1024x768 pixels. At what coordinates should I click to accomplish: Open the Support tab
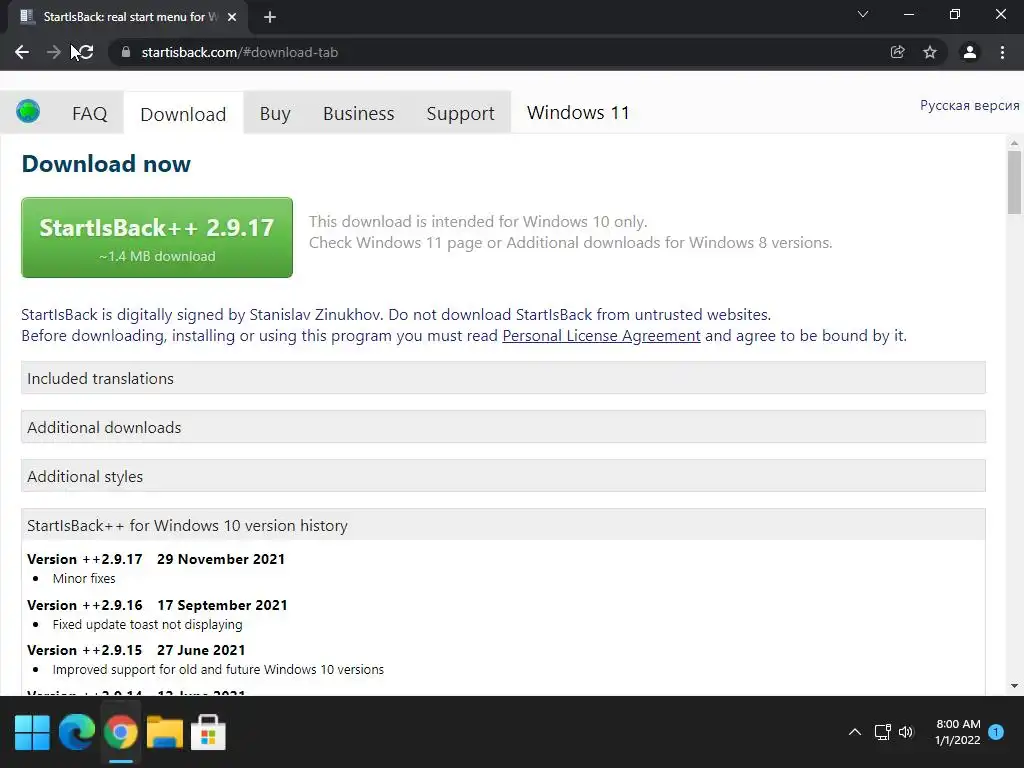click(460, 114)
